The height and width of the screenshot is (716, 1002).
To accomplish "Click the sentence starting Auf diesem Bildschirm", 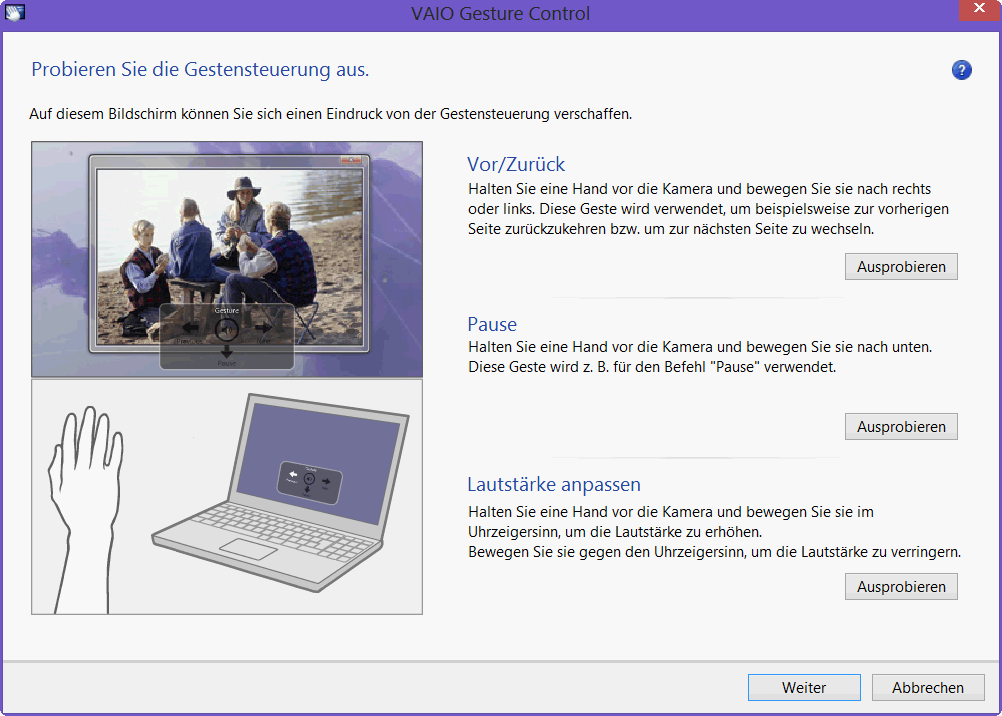I will 330,114.
